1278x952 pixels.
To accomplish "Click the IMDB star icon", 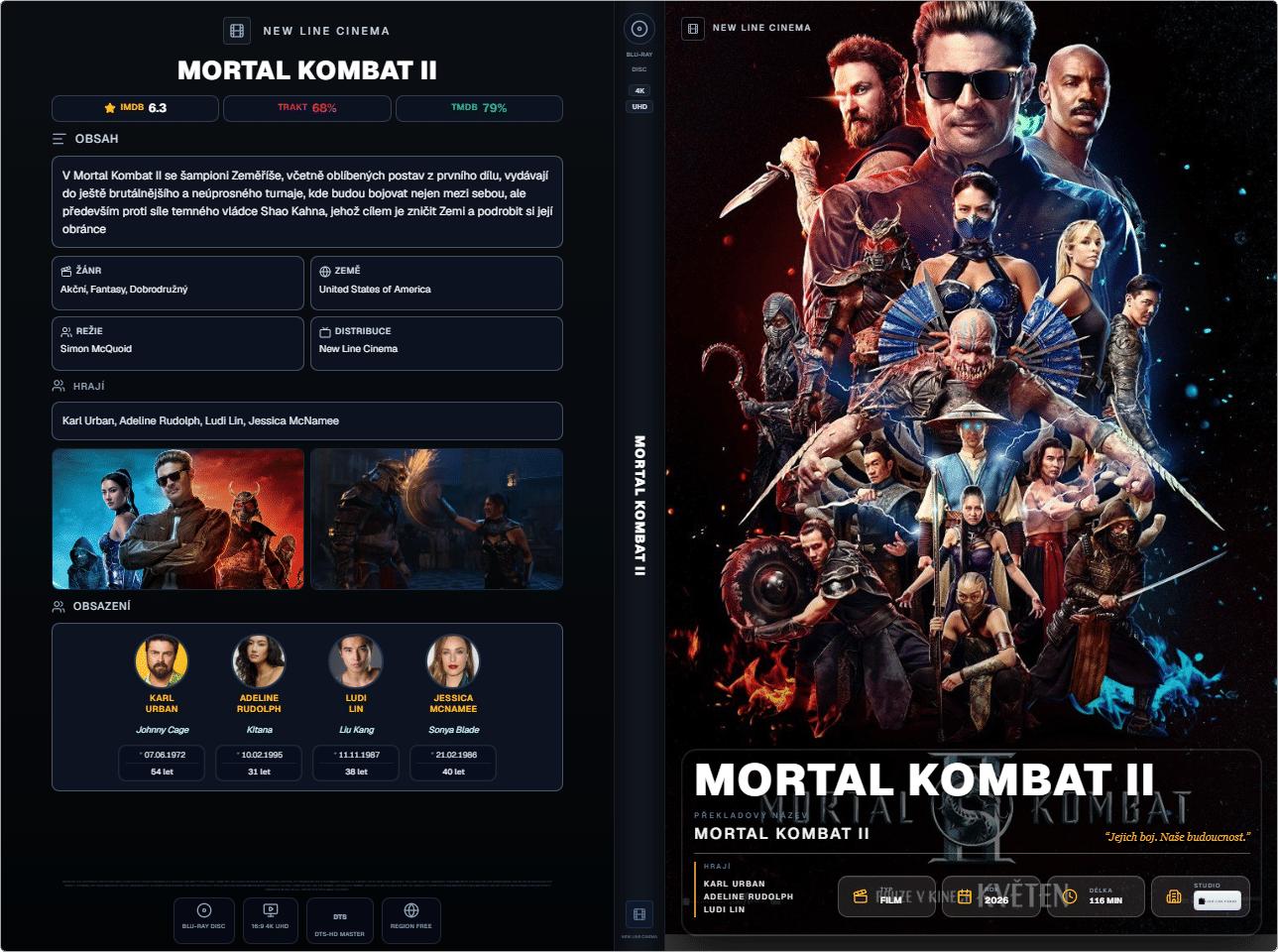I will tap(110, 108).
